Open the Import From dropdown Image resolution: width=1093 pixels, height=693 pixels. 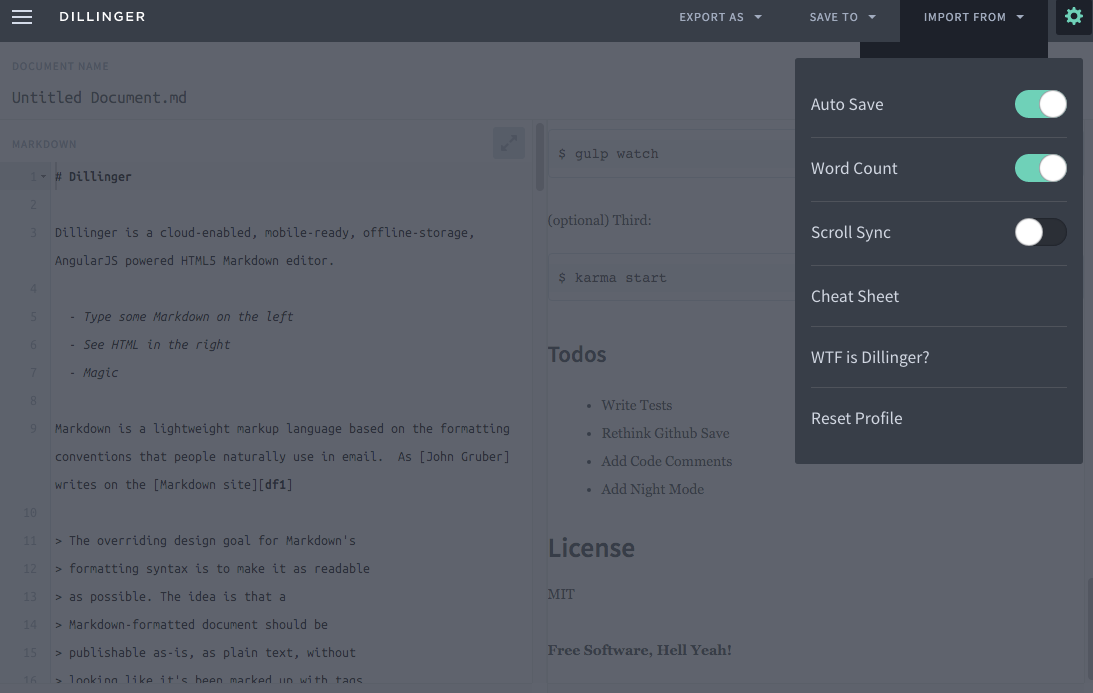(974, 17)
